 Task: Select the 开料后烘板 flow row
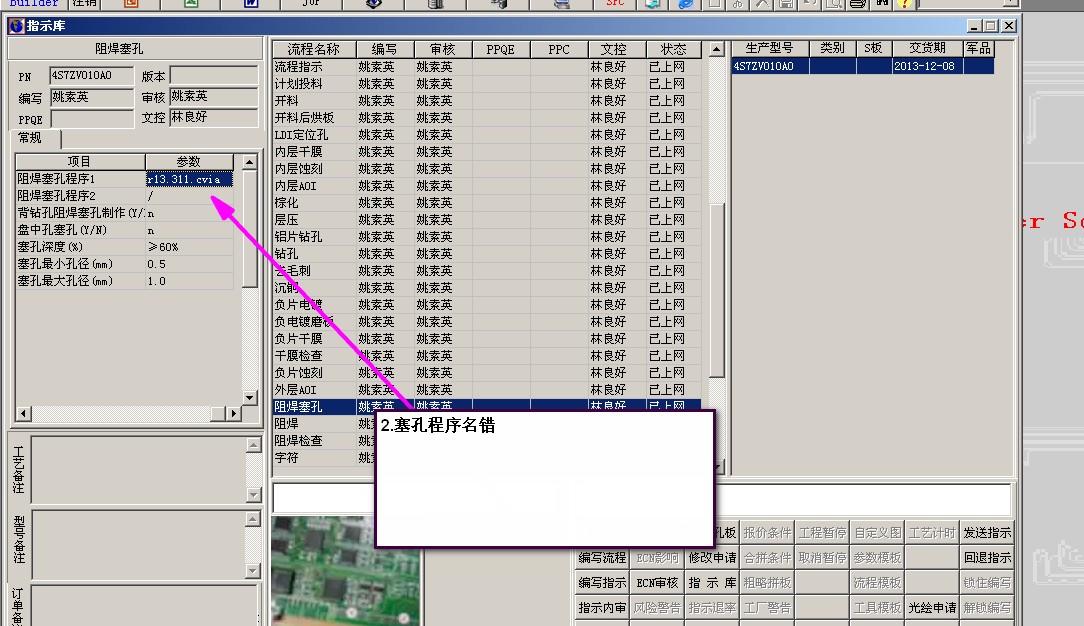pos(487,117)
